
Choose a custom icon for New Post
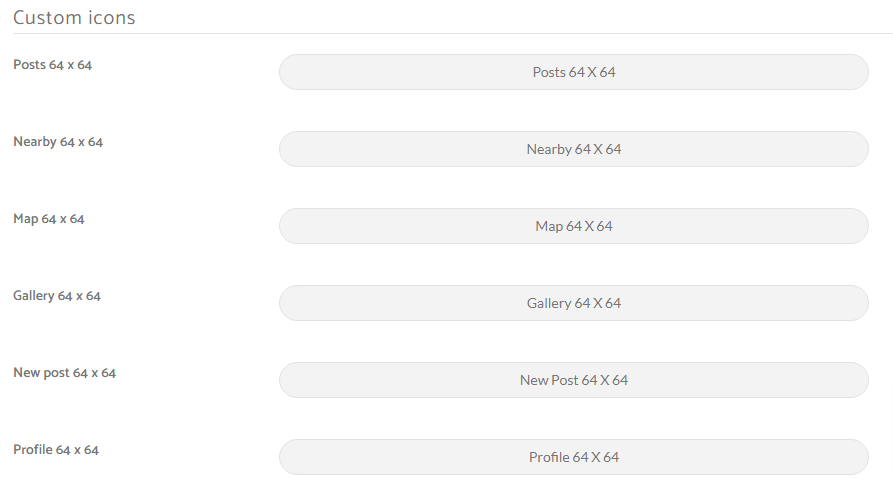click(574, 380)
